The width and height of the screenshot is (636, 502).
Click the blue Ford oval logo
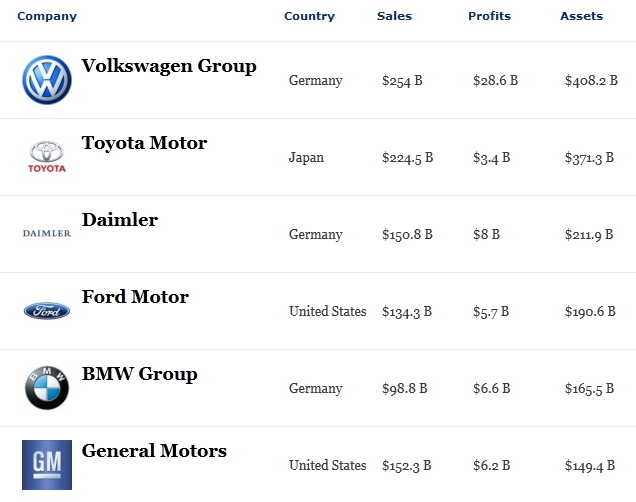tap(47, 311)
